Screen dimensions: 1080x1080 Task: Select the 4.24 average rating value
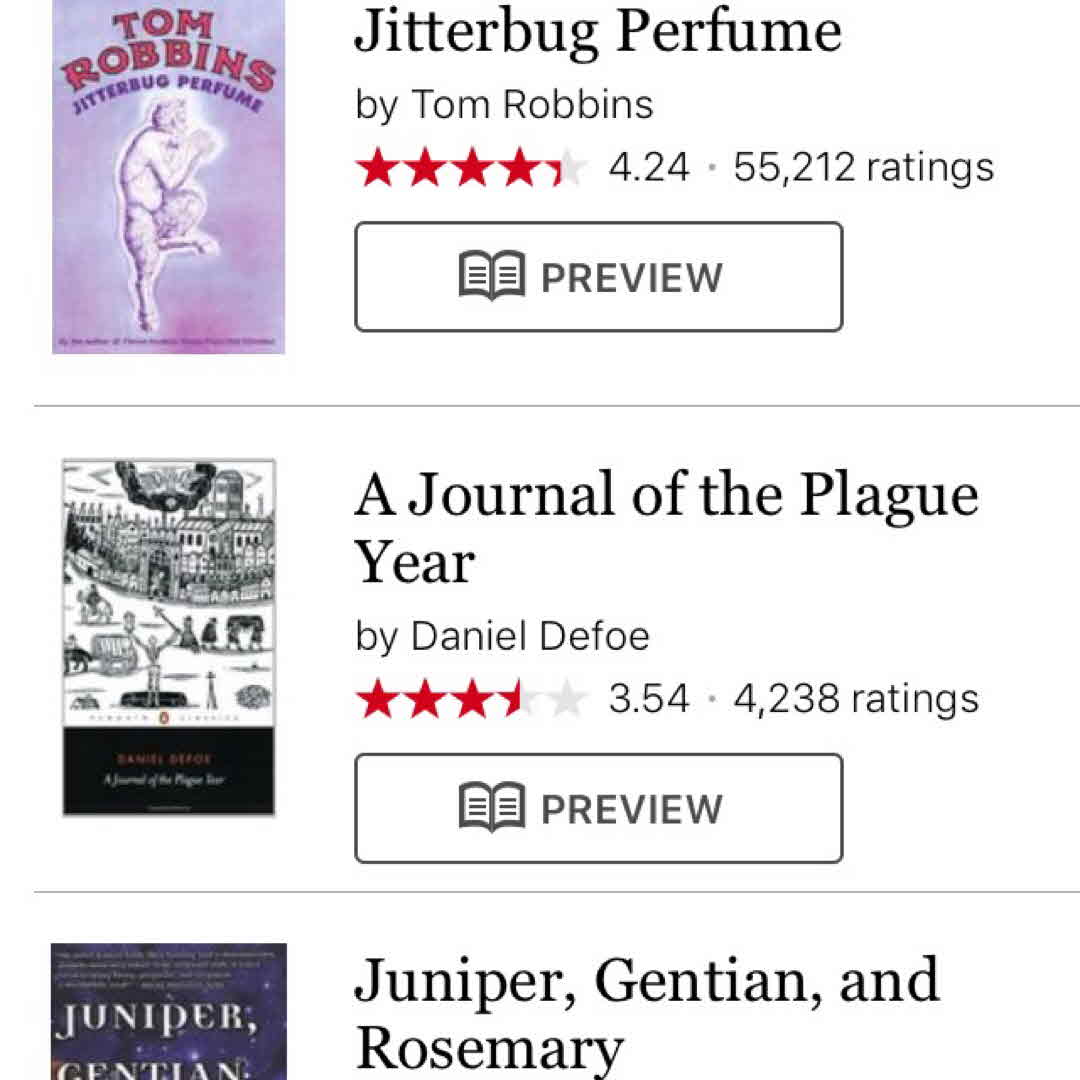[x=649, y=167]
